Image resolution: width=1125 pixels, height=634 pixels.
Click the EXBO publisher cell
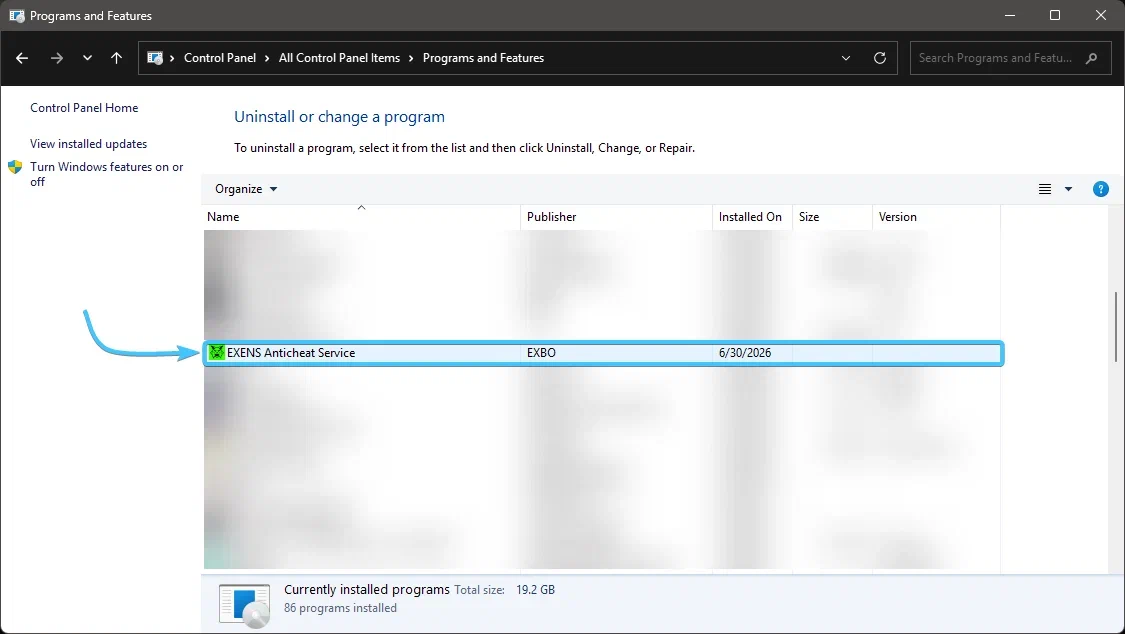(541, 353)
